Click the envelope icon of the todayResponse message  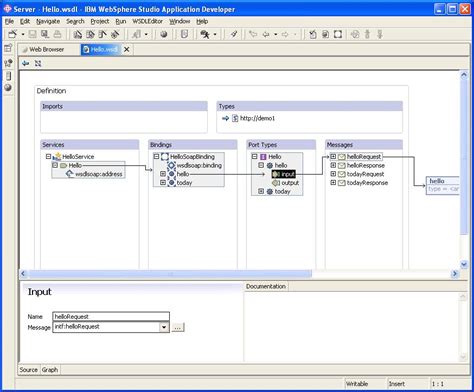(342, 183)
